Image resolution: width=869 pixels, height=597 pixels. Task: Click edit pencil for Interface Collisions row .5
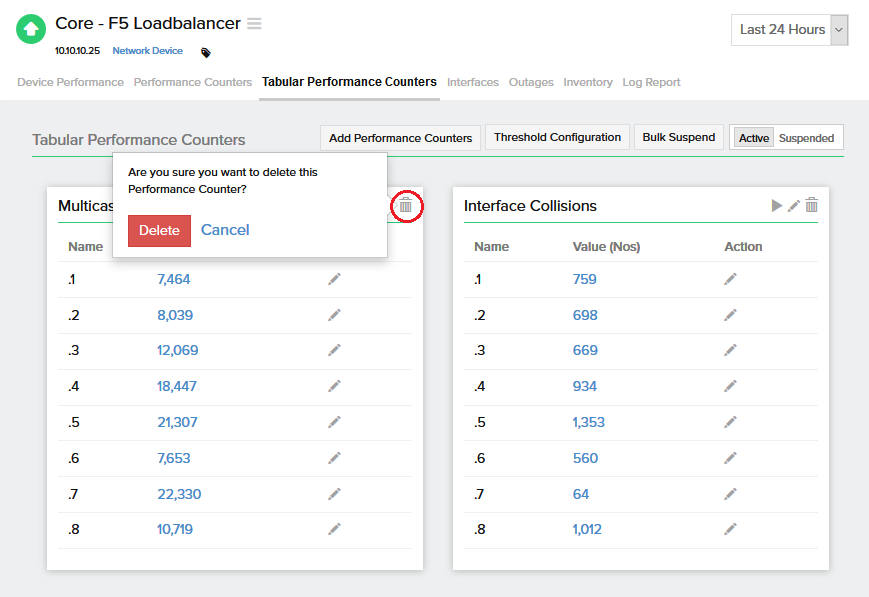point(731,422)
